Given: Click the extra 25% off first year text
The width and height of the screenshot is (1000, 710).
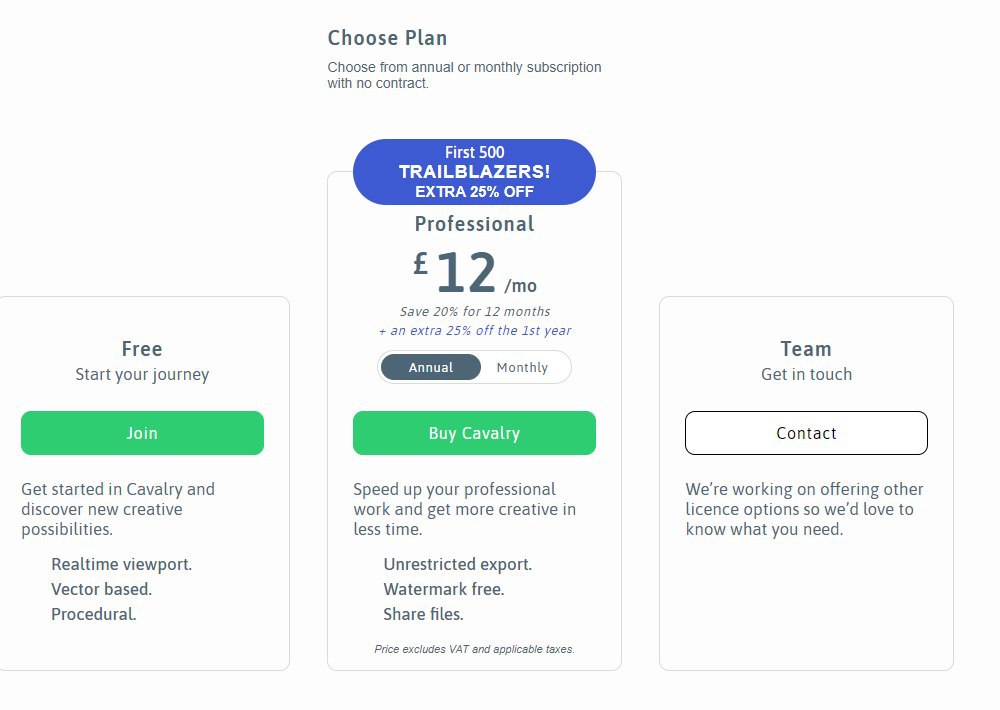Looking at the screenshot, I should [x=474, y=330].
